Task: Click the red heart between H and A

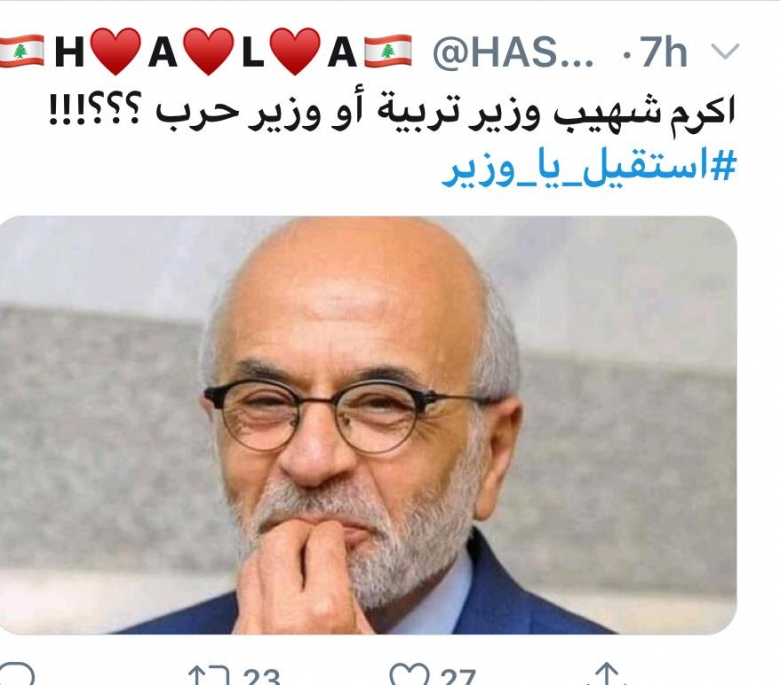Action: [116, 52]
